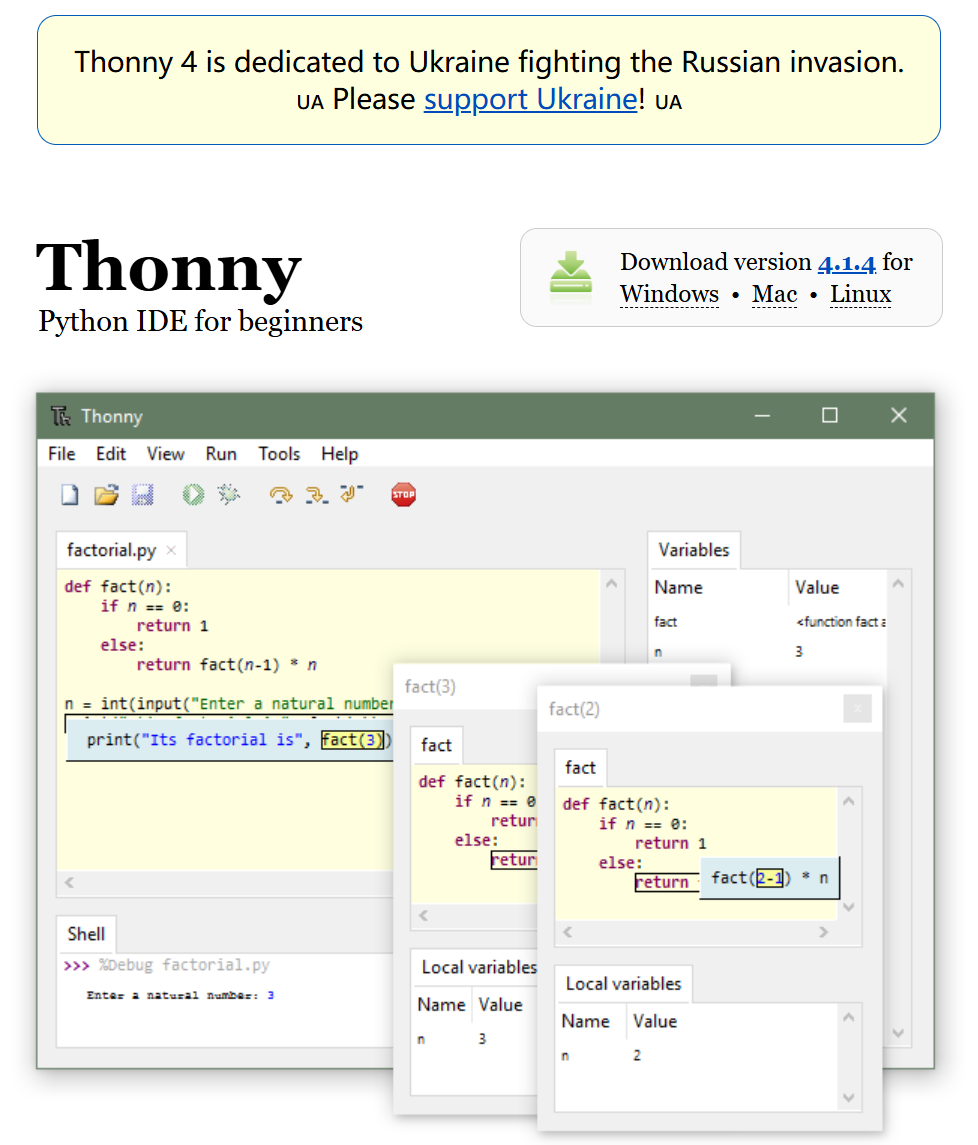The image size is (978, 1145).
Task: Choose the Linux download link
Action: point(860,294)
